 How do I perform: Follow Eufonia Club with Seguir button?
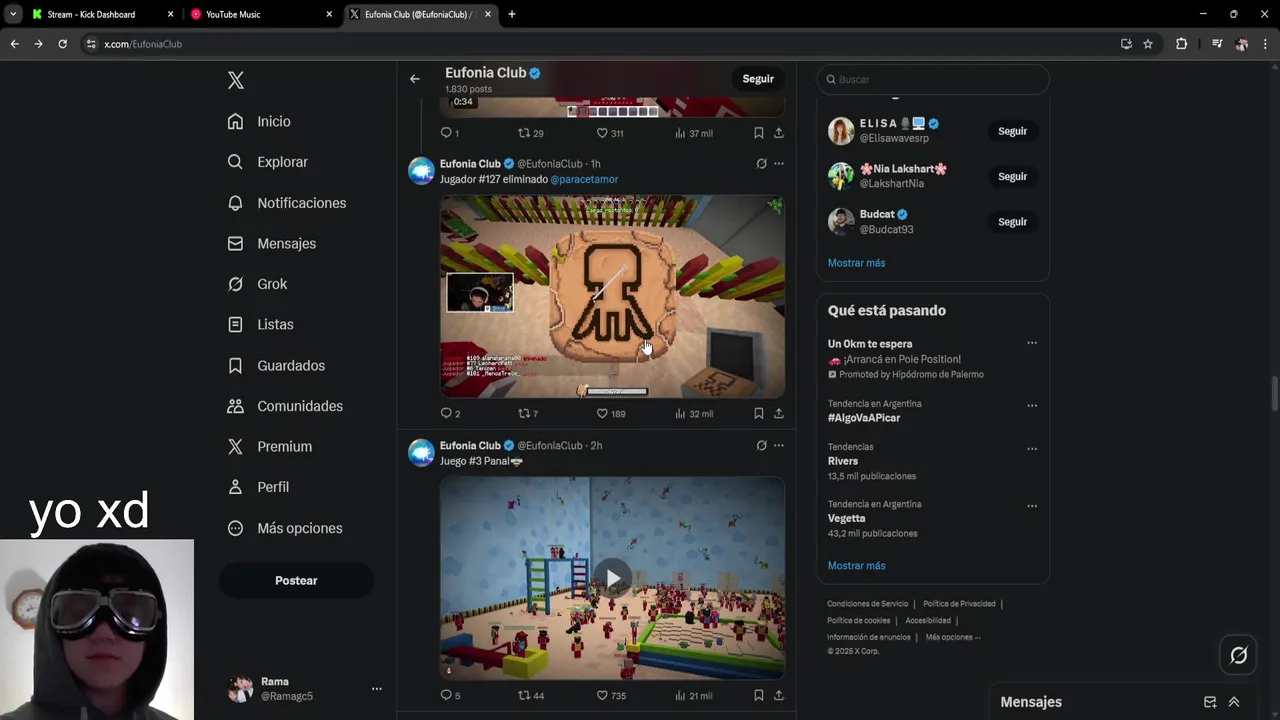(758, 79)
